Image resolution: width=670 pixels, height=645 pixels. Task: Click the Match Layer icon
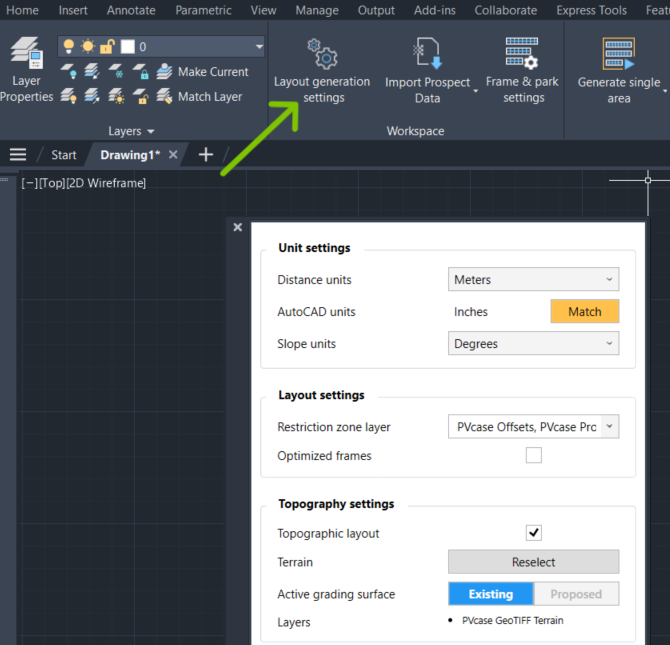tap(165, 97)
